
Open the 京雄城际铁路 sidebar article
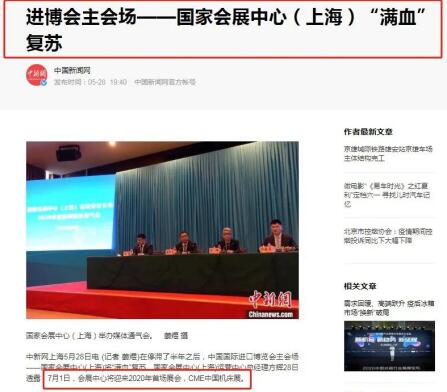click(x=388, y=153)
